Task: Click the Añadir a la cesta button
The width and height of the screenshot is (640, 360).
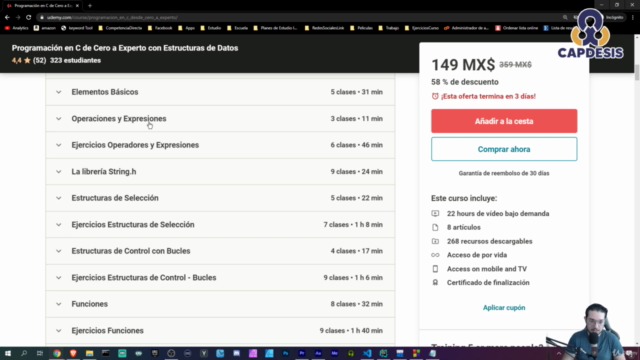Action: click(x=504, y=121)
